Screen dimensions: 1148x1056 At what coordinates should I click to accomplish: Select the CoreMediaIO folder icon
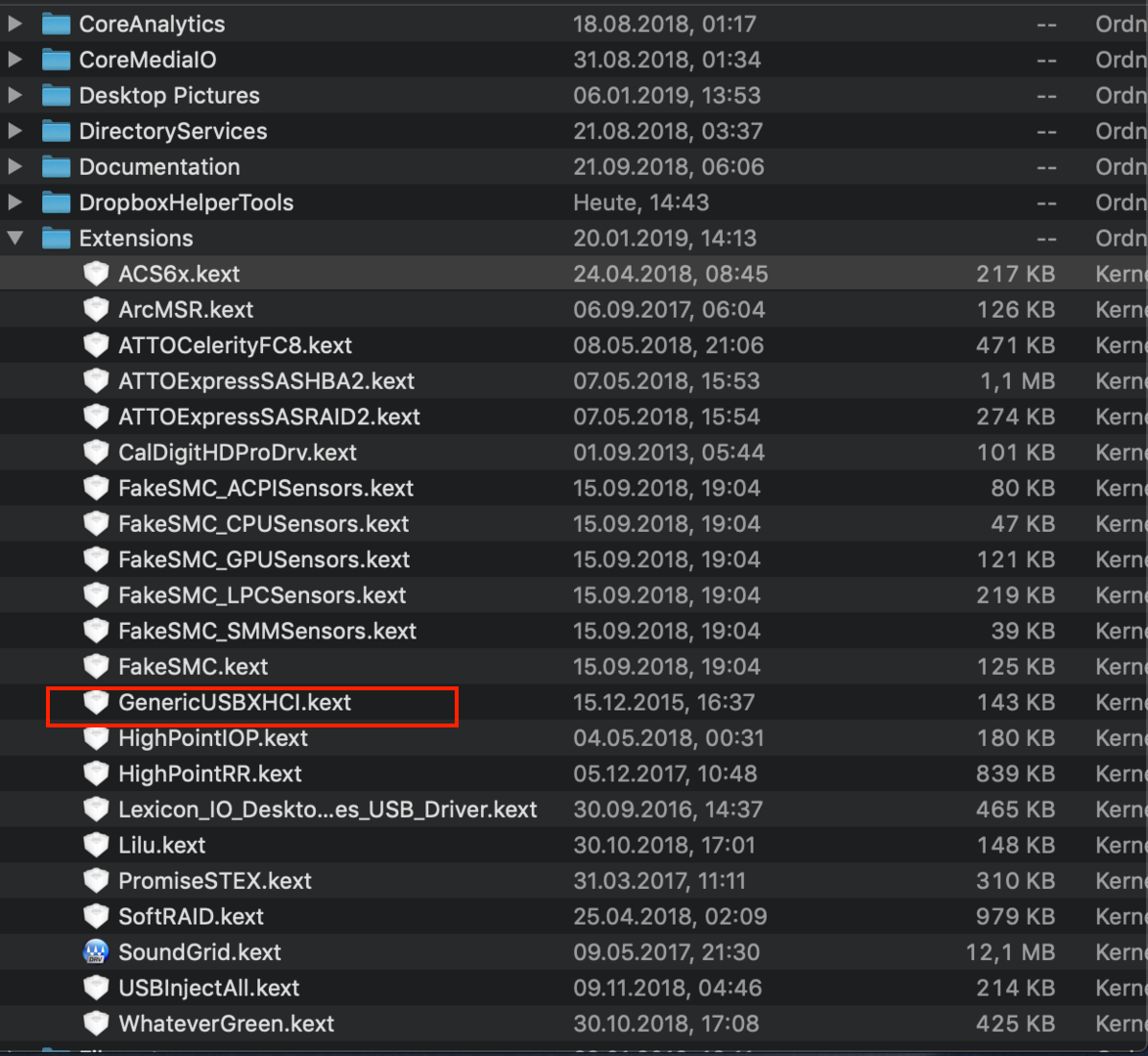coord(57,60)
